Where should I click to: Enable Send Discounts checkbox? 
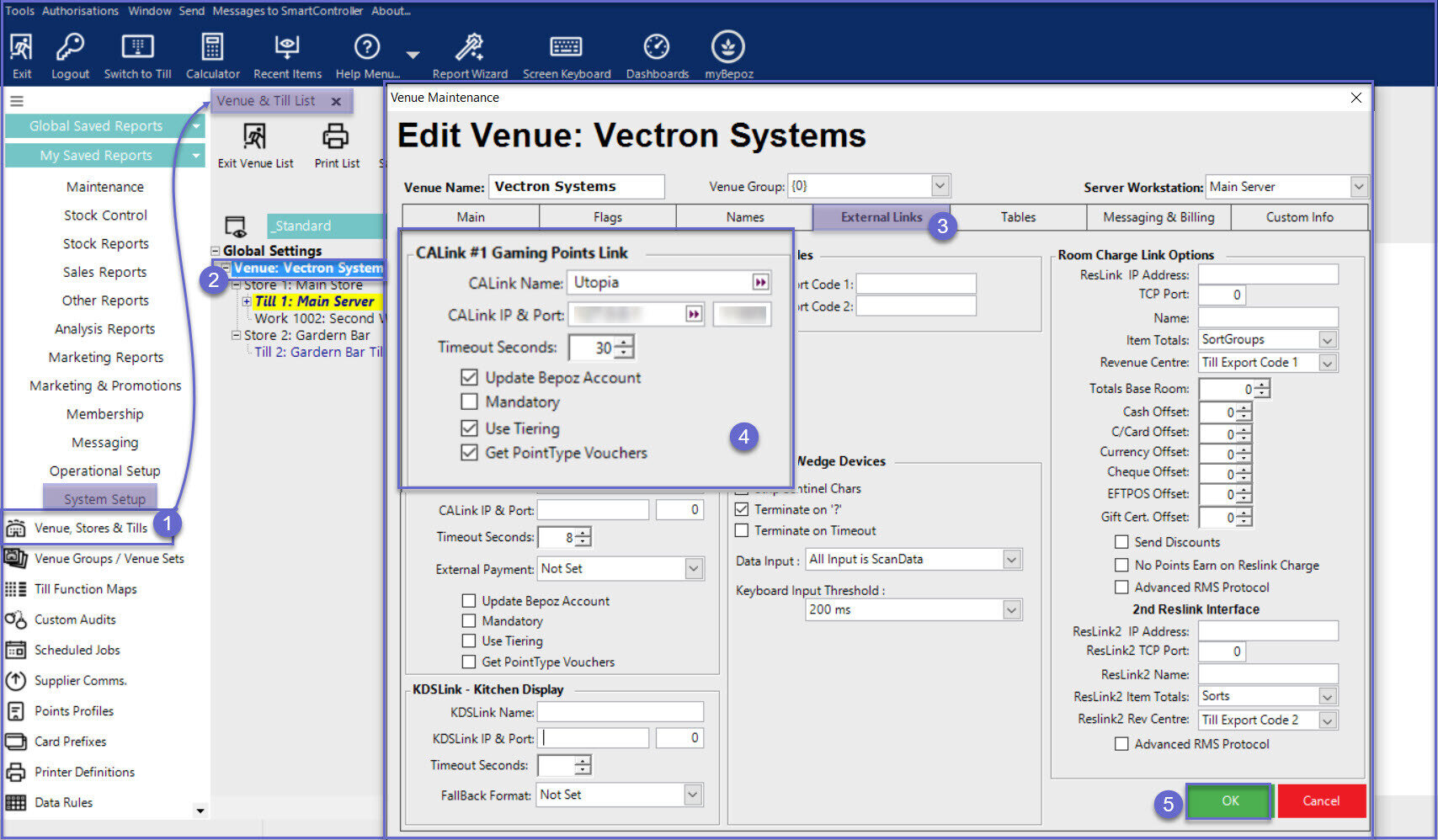coord(1121,542)
